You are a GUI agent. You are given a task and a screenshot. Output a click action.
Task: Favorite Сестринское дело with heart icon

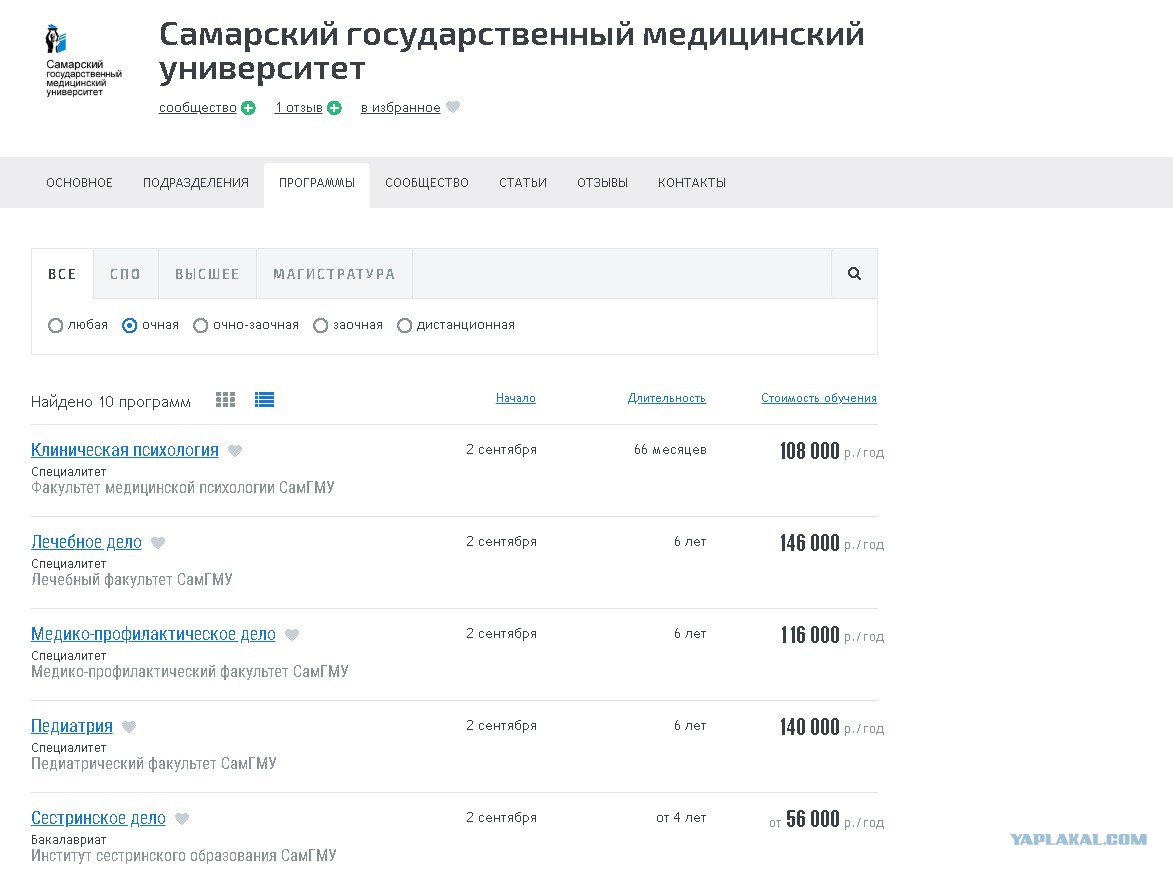click(x=182, y=818)
